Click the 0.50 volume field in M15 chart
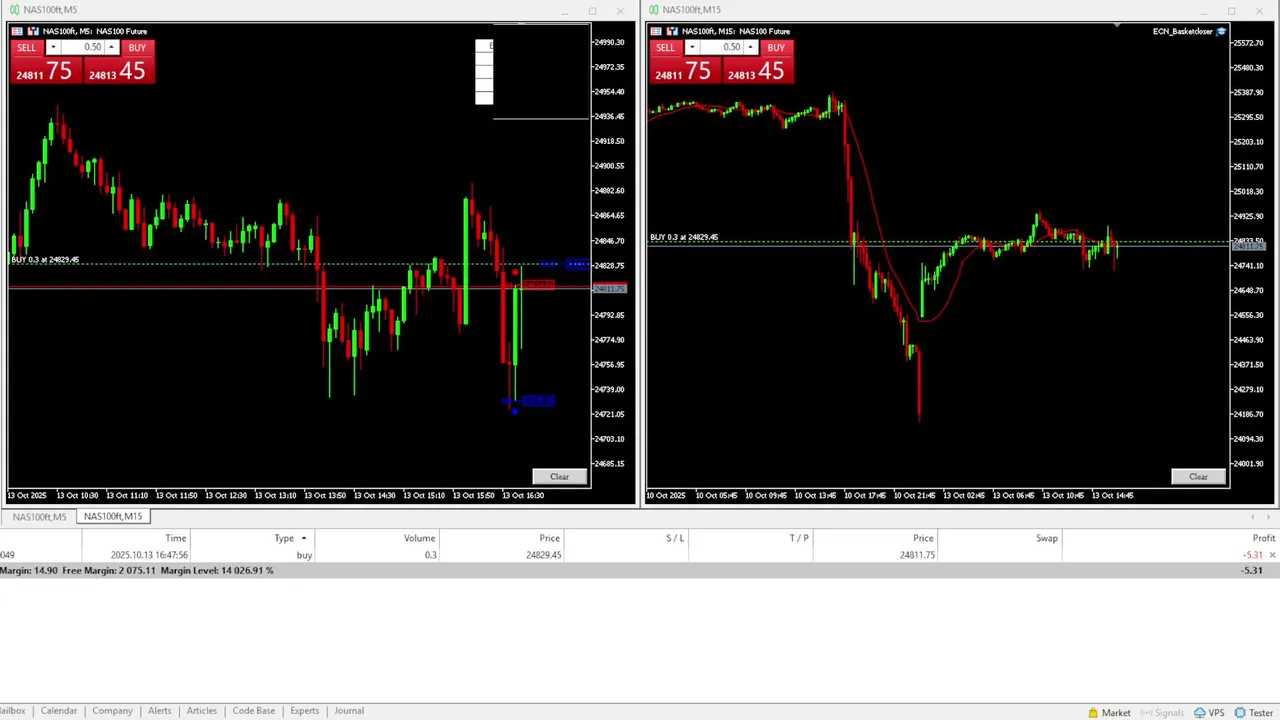 tap(721, 47)
